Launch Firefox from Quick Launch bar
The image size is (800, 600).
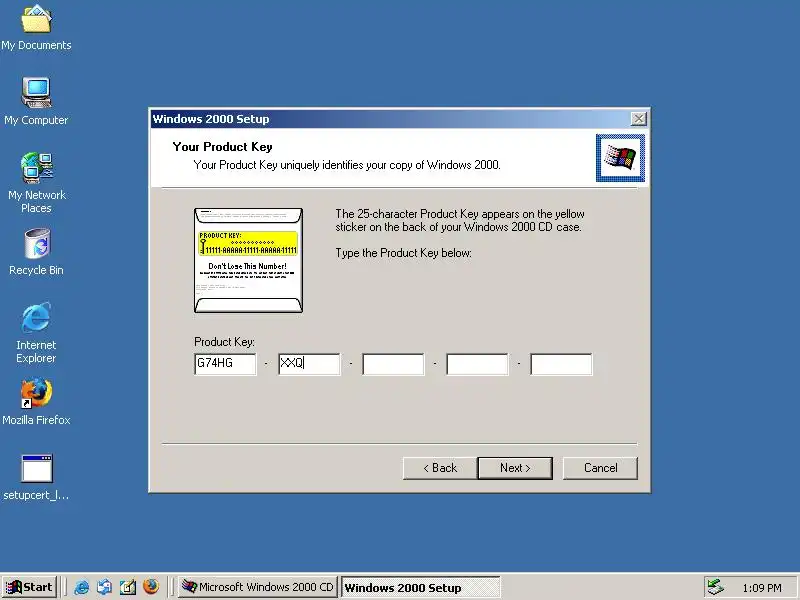click(x=151, y=587)
